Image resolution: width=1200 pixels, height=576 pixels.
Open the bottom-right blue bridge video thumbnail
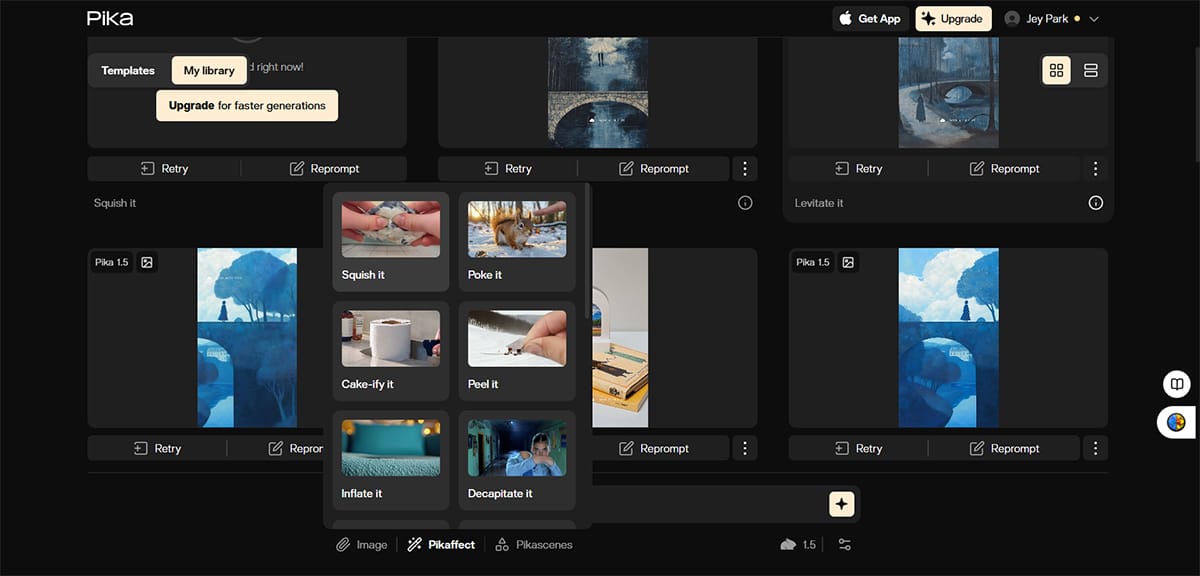click(948, 338)
